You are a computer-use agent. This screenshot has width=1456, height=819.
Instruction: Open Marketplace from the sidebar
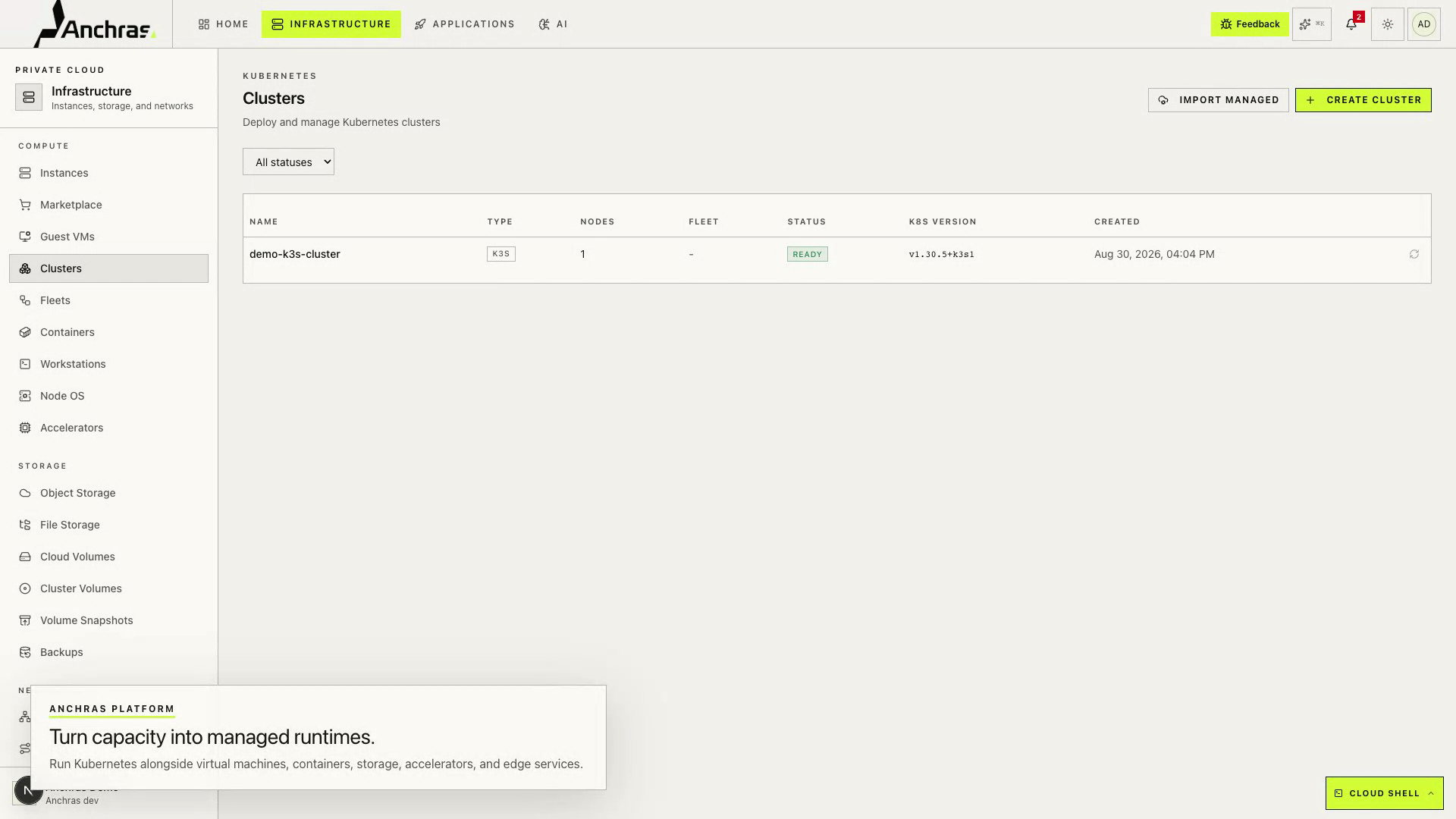click(x=108, y=205)
